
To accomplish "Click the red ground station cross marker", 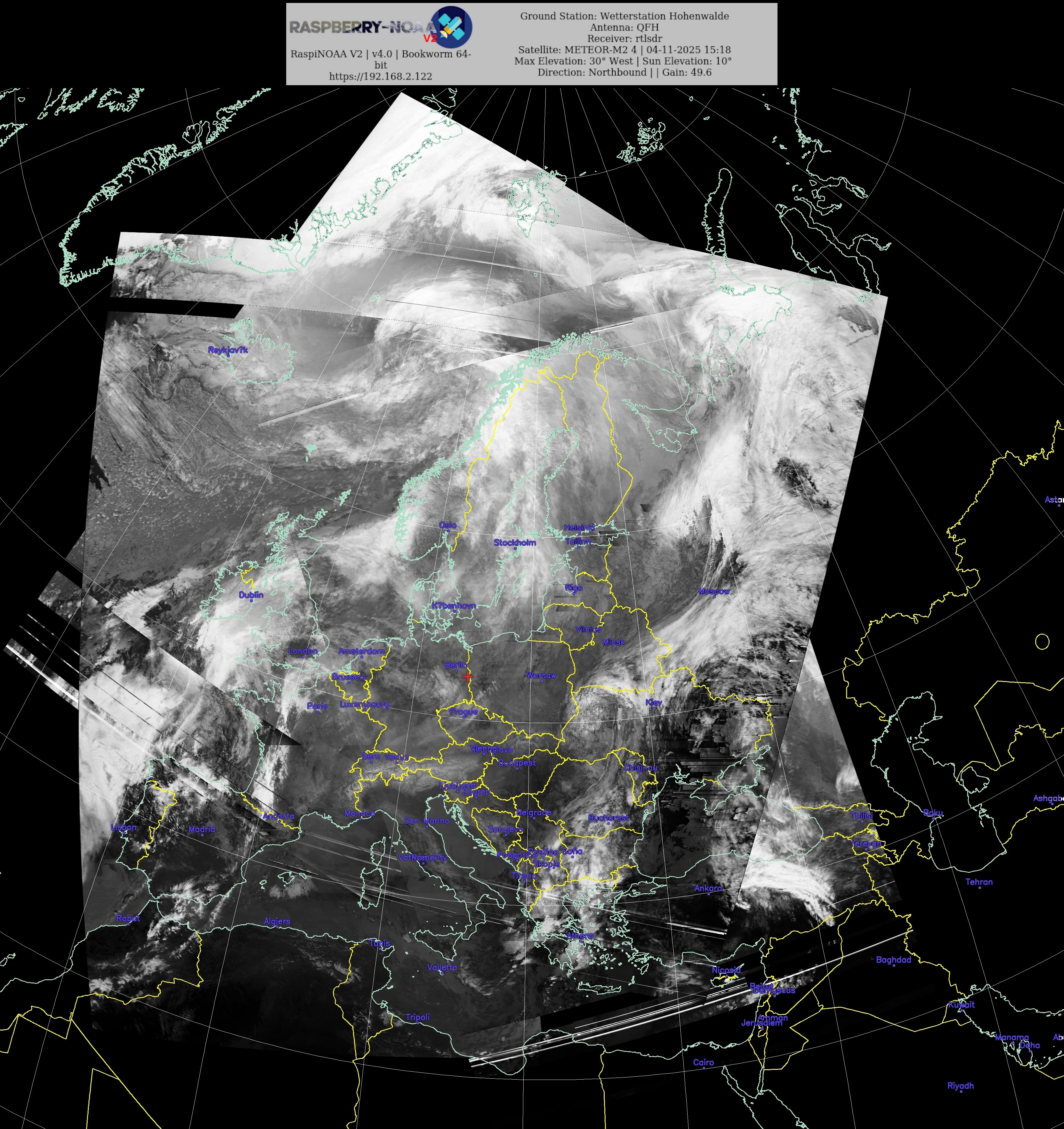I will pyautogui.click(x=468, y=676).
